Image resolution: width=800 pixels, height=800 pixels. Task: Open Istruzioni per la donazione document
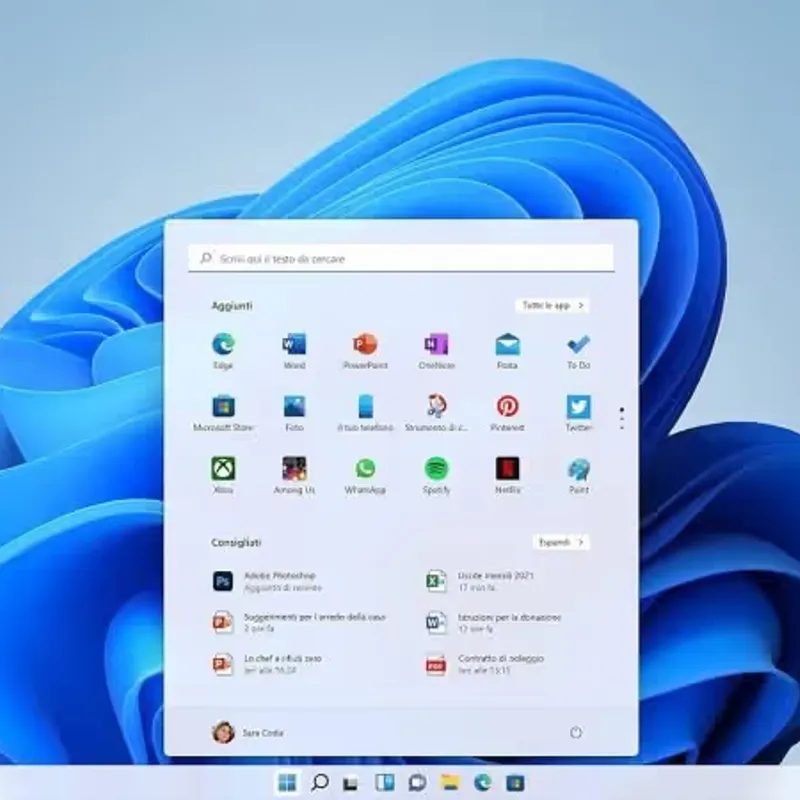pyautogui.click(x=493, y=622)
